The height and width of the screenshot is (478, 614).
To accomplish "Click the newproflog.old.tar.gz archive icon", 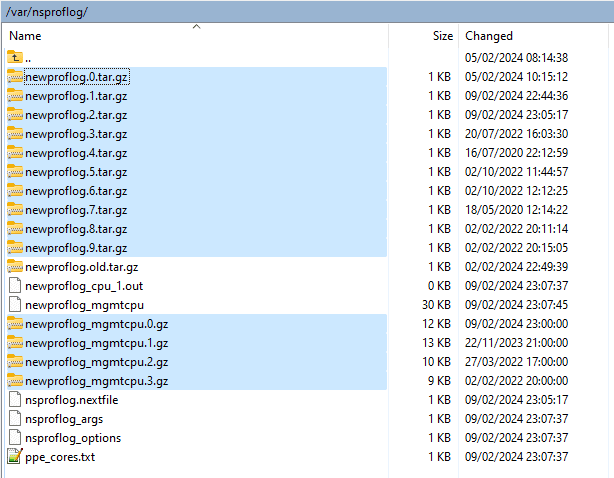I will point(14,266).
